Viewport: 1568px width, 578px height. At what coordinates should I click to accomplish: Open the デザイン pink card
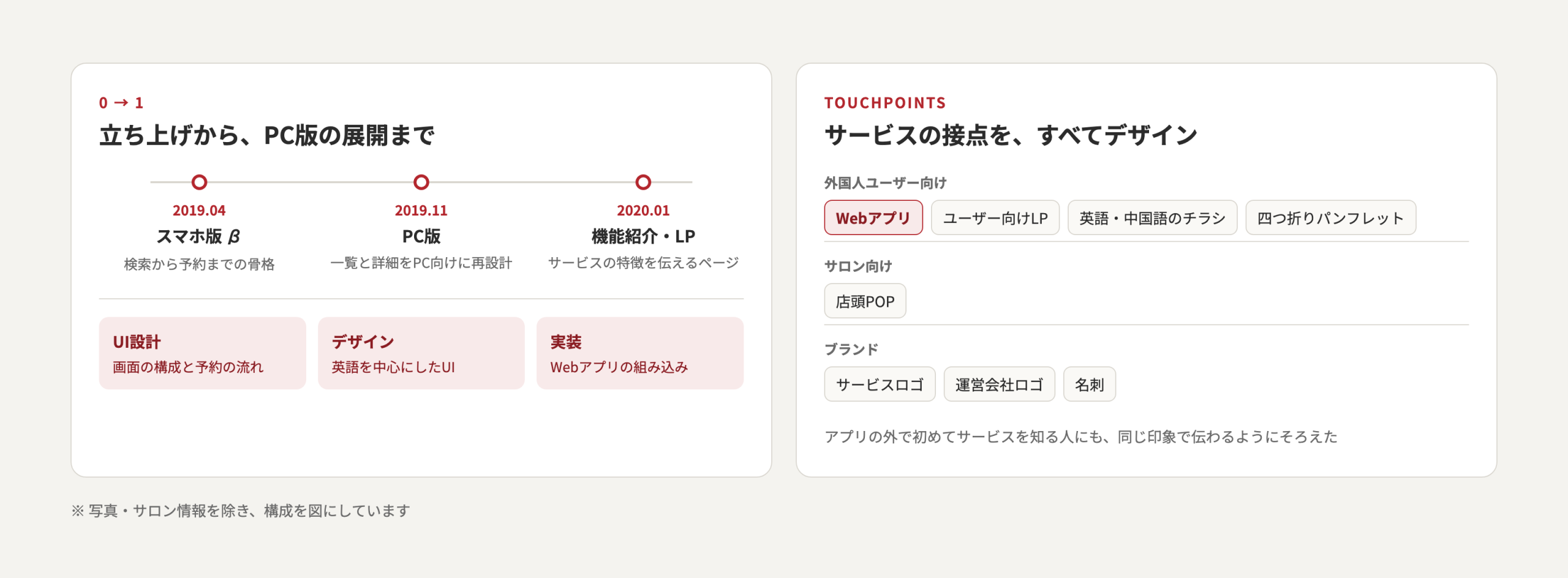[421, 353]
